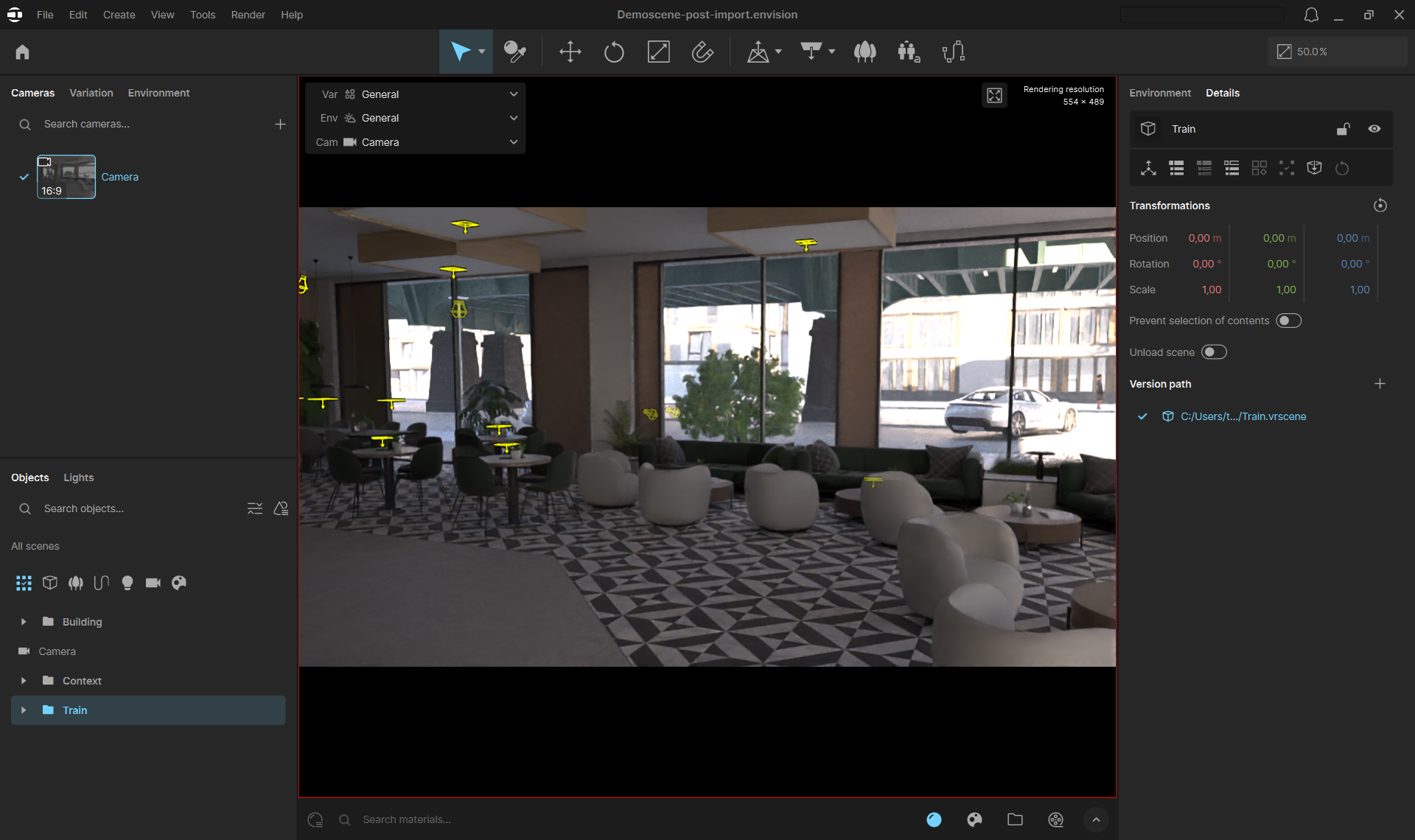
Task: Filter objects by lights bulb icon
Action: [x=127, y=583]
